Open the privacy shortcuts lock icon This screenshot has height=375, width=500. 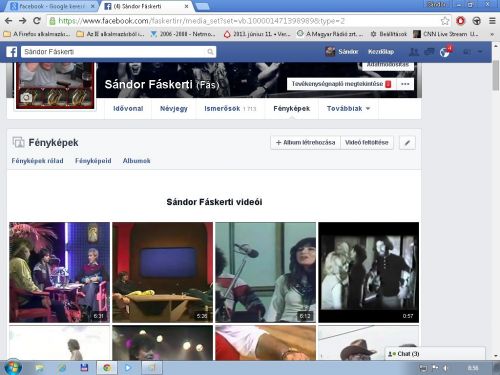tap(467, 52)
